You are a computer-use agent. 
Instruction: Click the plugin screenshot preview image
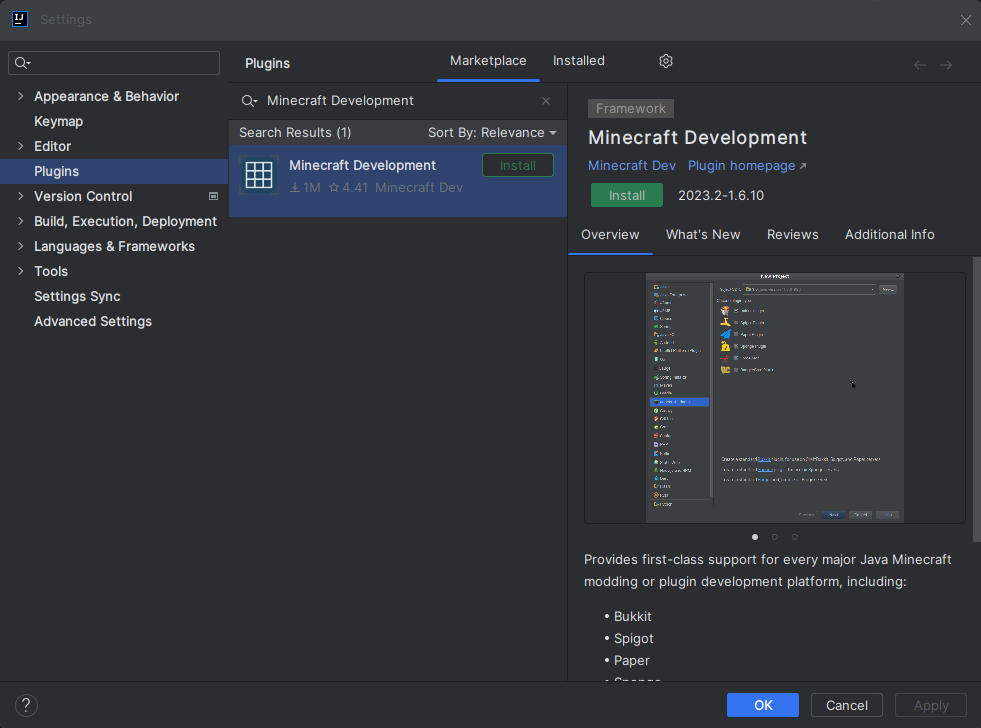[775, 397]
